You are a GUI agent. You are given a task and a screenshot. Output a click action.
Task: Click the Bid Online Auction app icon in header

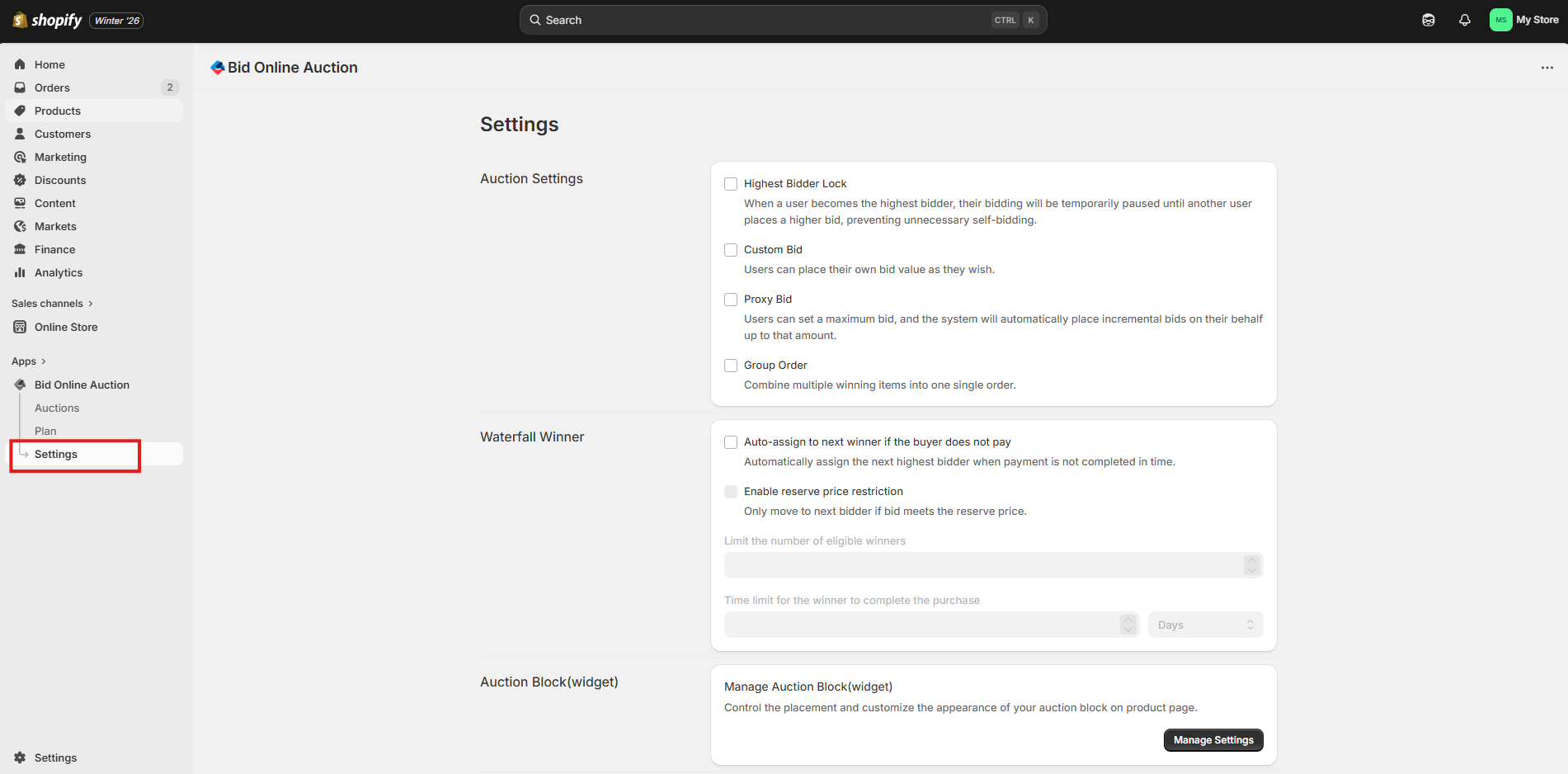click(218, 68)
